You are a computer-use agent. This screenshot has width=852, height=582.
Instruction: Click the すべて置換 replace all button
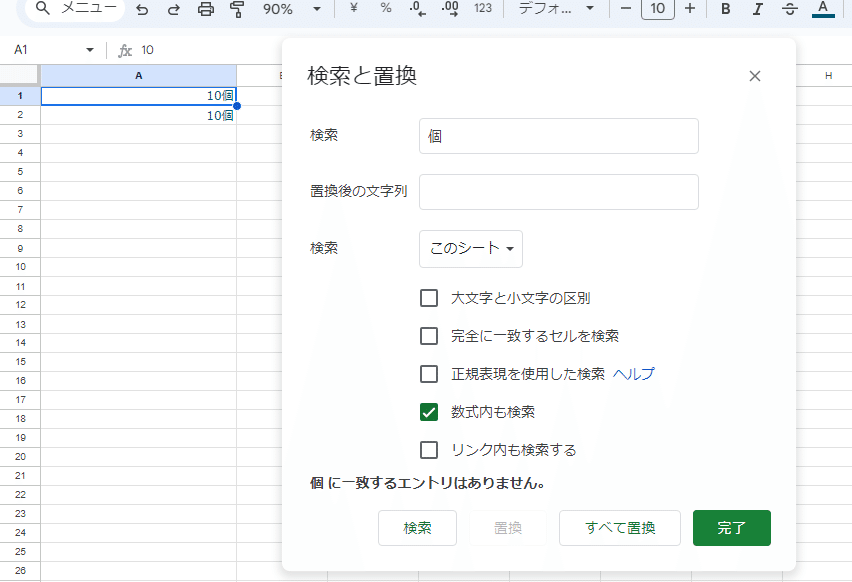click(620, 528)
